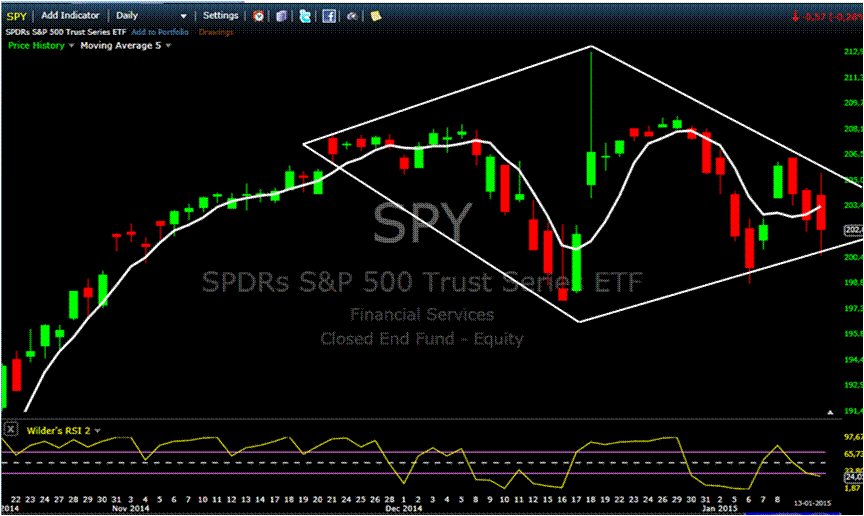The height and width of the screenshot is (516, 864).
Task: Click the Wilder's RSI 2 label
Action: (58, 431)
